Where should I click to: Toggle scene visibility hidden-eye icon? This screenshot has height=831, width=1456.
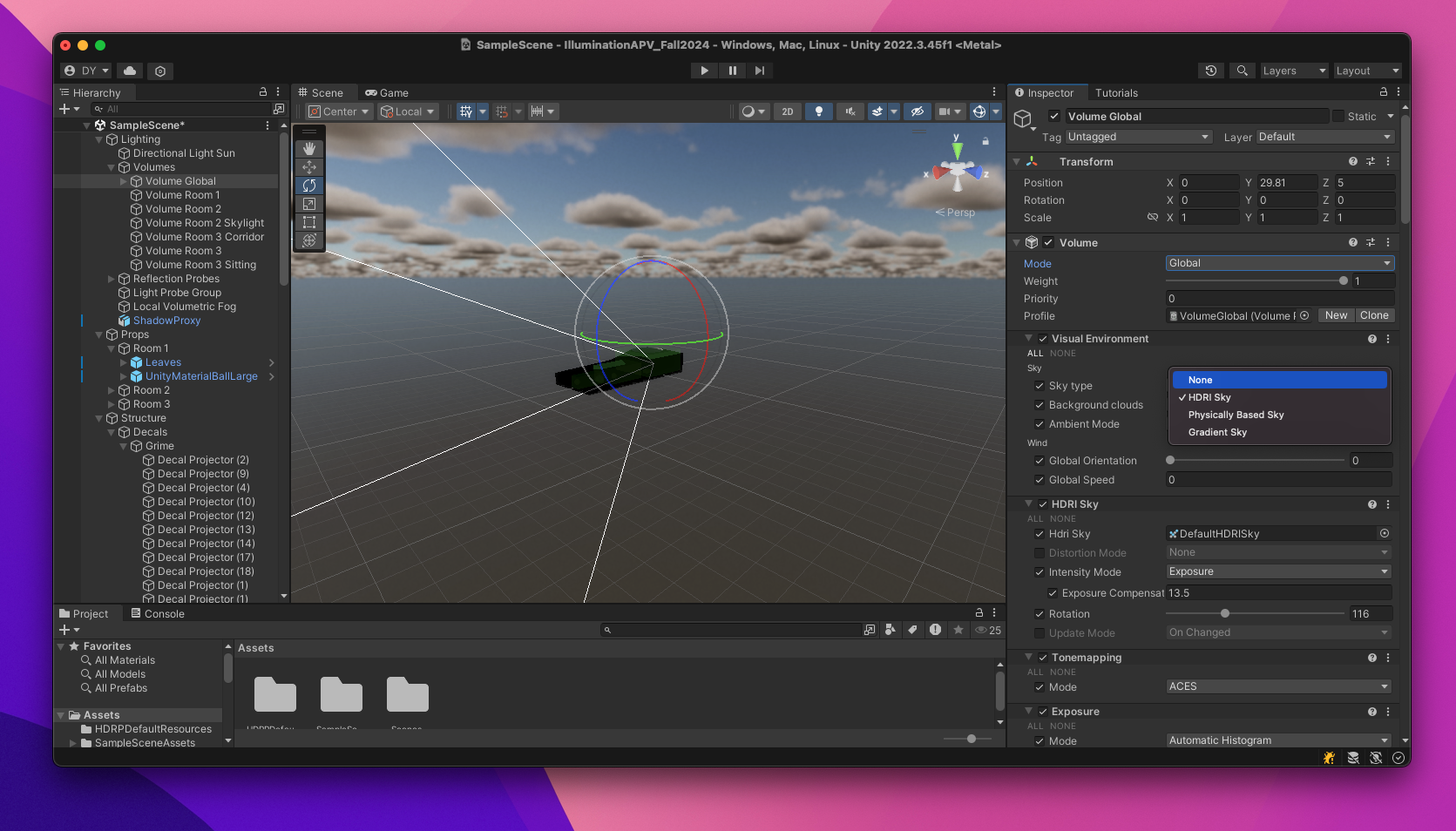(917, 111)
